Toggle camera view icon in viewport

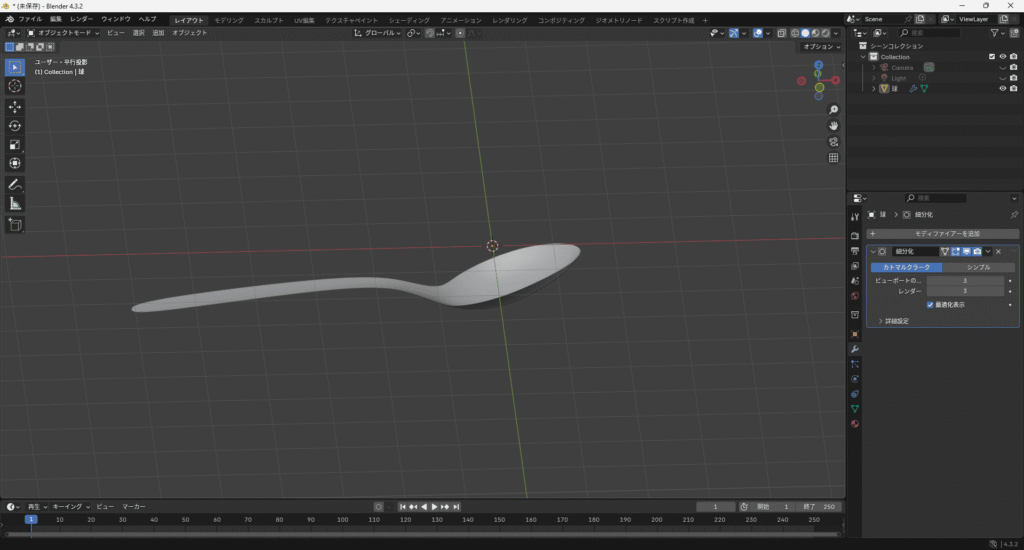point(833,142)
